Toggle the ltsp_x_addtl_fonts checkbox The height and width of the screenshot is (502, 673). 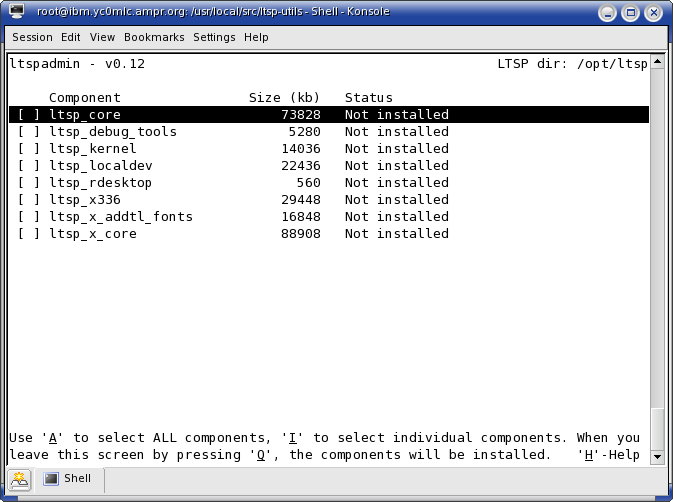click(x=29, y=217)
